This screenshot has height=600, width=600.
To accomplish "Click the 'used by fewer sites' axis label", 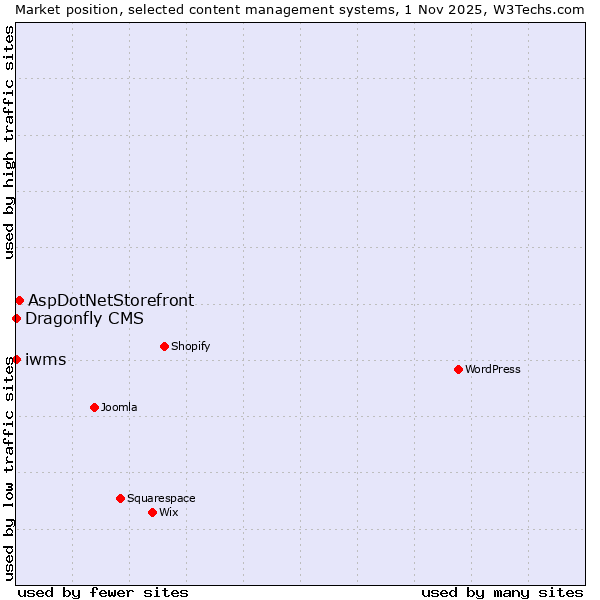I will point(103,592).
